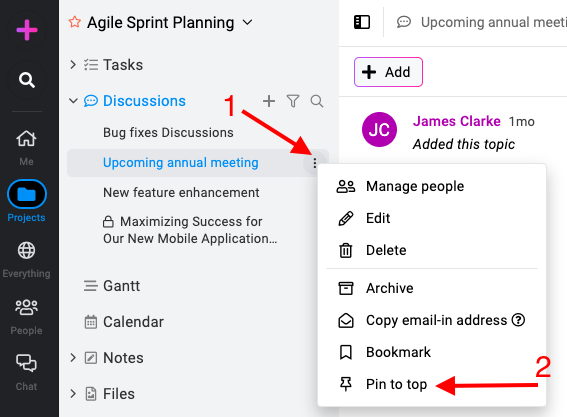The height and width of the screenshot is (417, 567).
Task: Open Bug fixes Discussions topic
Action: (x=168, y=132)
